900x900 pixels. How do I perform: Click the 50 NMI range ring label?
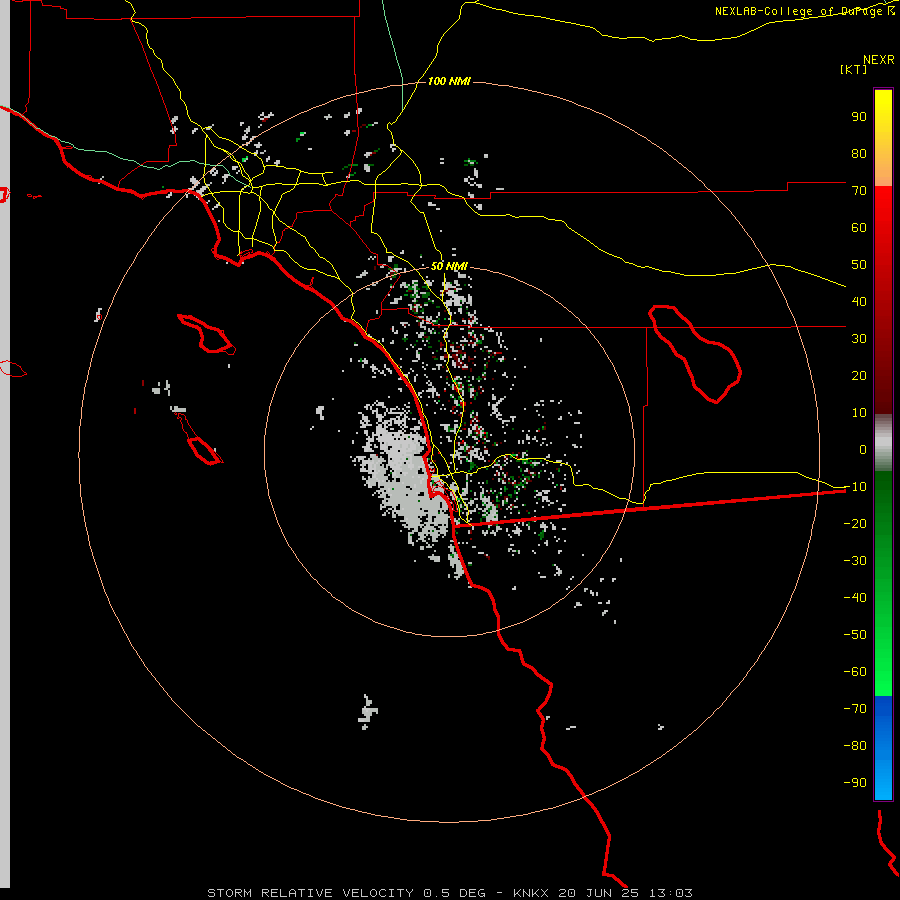coord(449,266)
